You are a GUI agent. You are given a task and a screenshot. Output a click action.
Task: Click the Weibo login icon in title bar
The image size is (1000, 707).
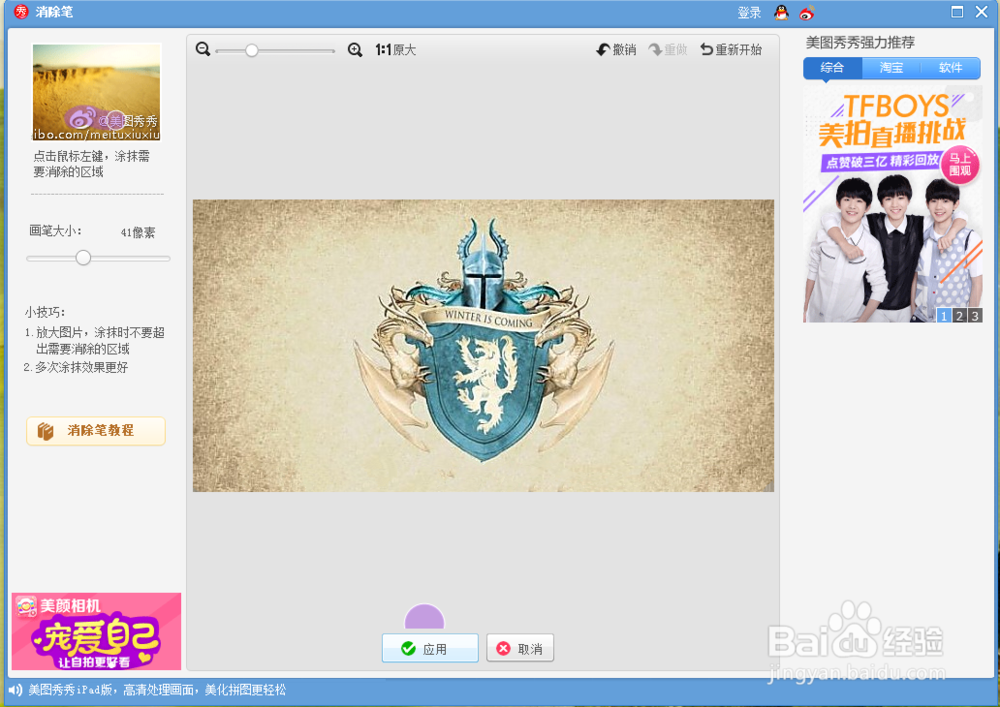coord(807,13)
